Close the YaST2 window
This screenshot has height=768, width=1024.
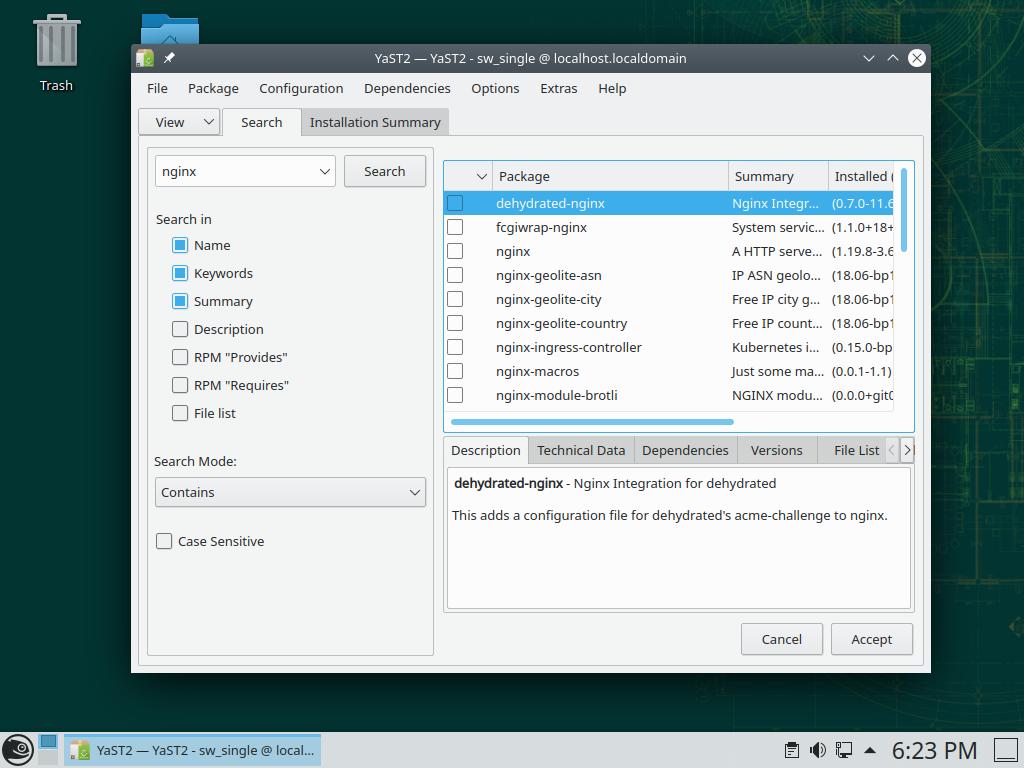(917, 58)
